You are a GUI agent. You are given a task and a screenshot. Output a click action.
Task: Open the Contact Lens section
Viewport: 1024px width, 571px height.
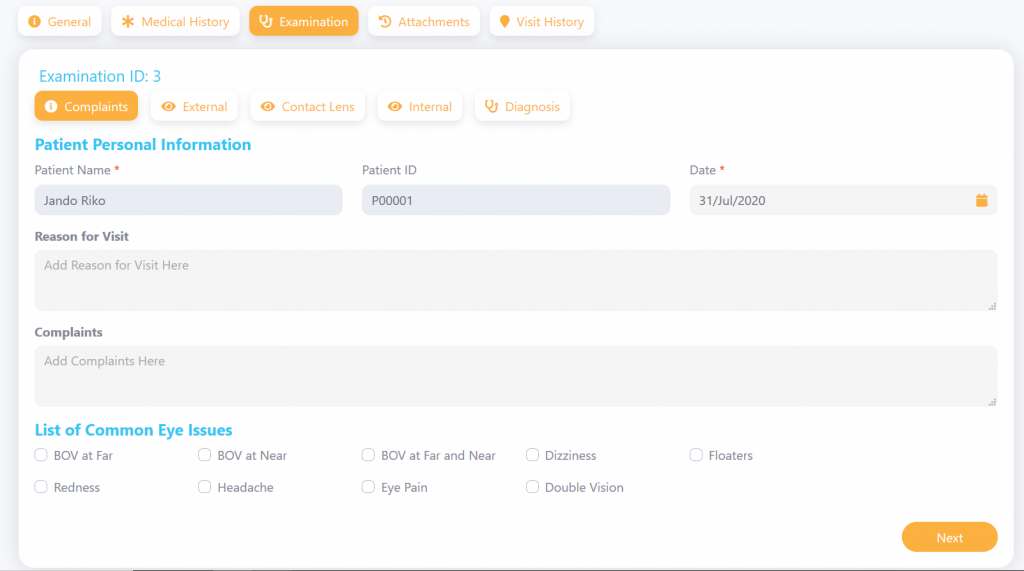point(308,106)
